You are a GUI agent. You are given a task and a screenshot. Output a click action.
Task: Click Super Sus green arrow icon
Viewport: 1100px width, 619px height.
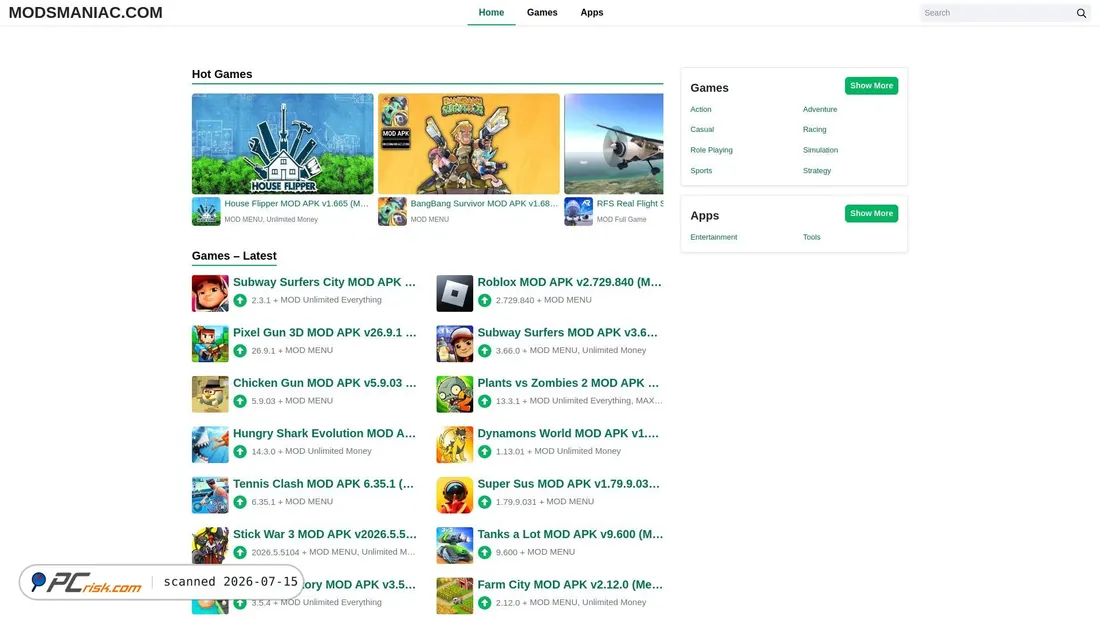pyautogui.click(x=485, y=502)
